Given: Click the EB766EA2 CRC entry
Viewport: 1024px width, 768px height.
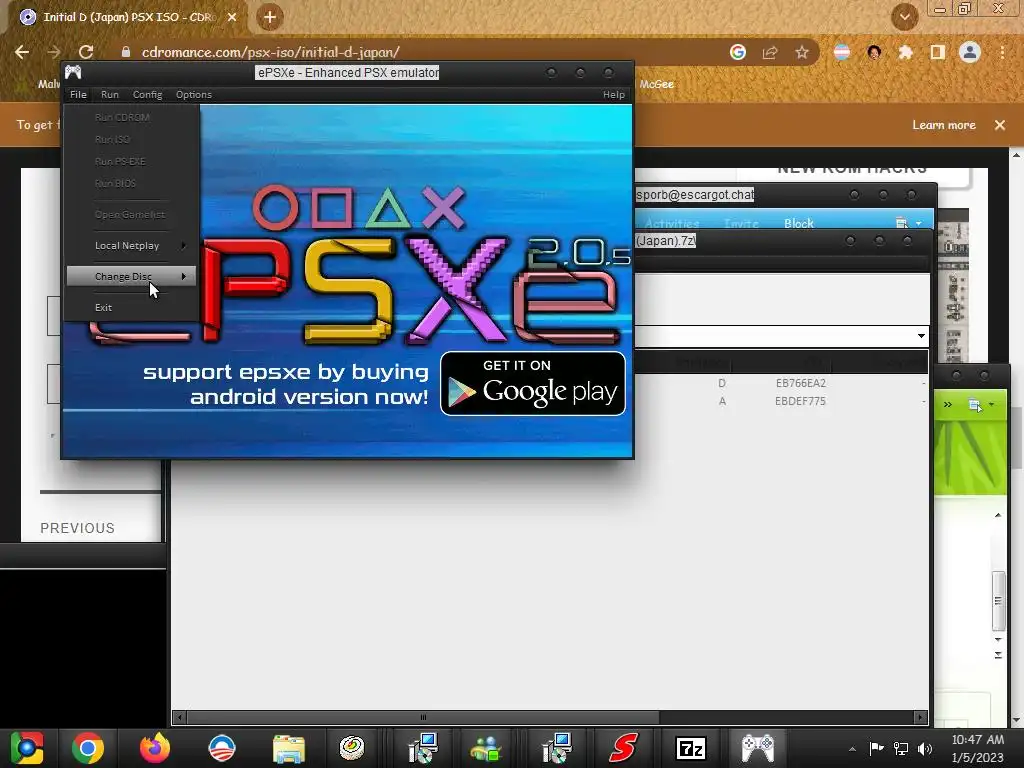Looking at the screenshot, I should (801, 383).
